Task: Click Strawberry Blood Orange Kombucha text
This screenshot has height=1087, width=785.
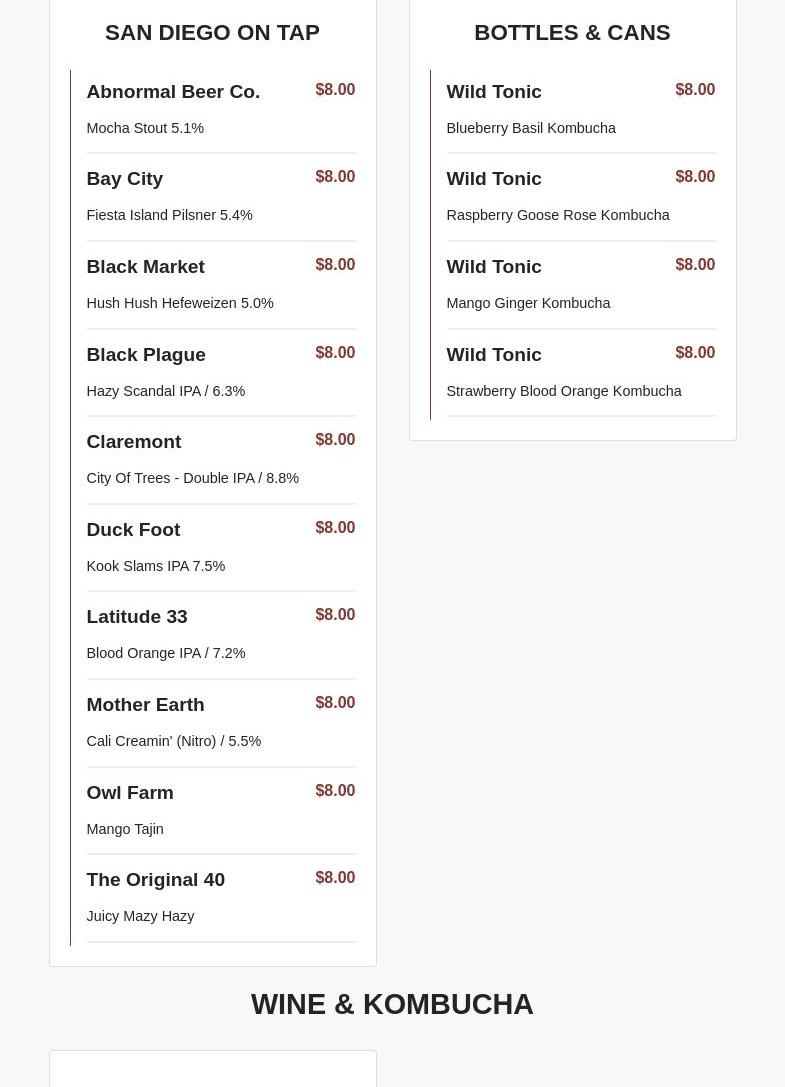Action: point(563,391)
